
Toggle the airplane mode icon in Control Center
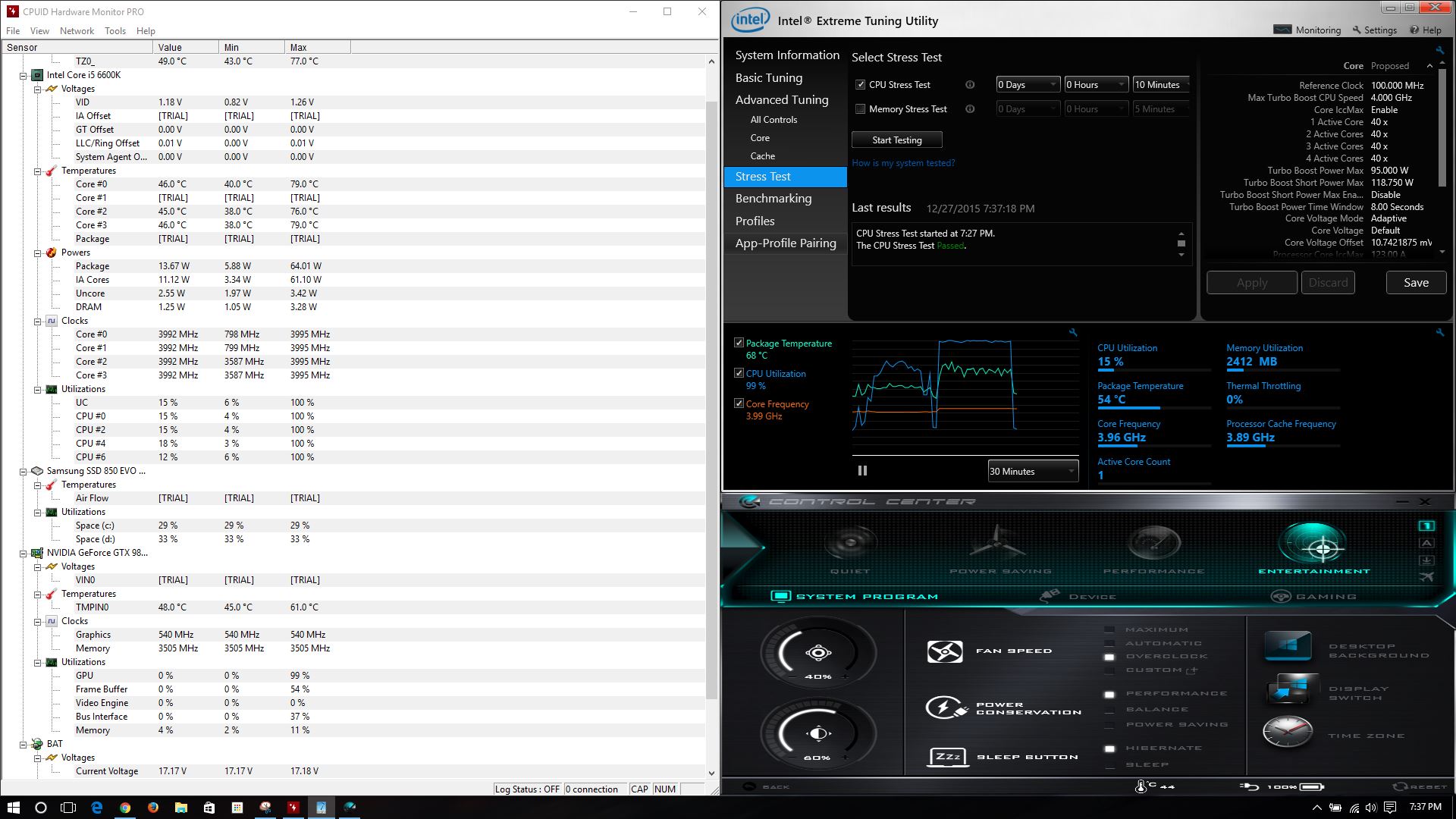tap(1426, 577)
